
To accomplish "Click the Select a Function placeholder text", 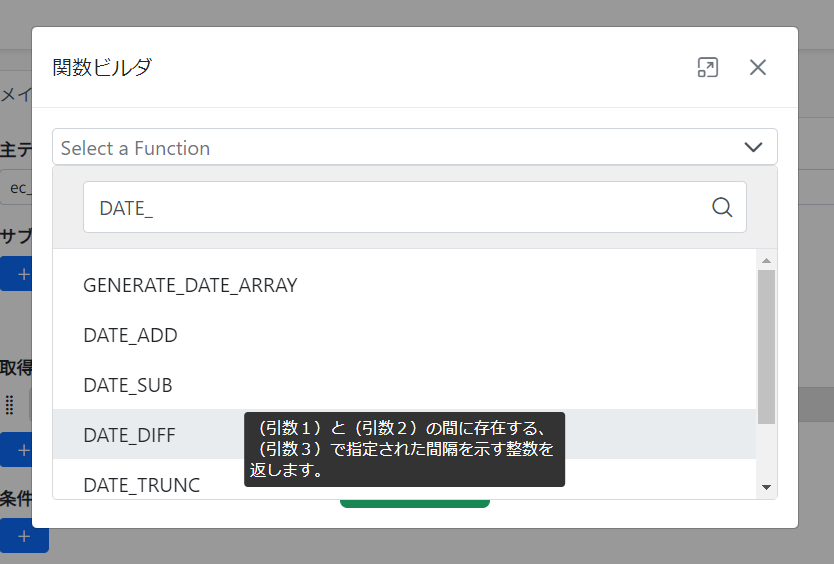I will pyautogui.click(x=136, y=148).
